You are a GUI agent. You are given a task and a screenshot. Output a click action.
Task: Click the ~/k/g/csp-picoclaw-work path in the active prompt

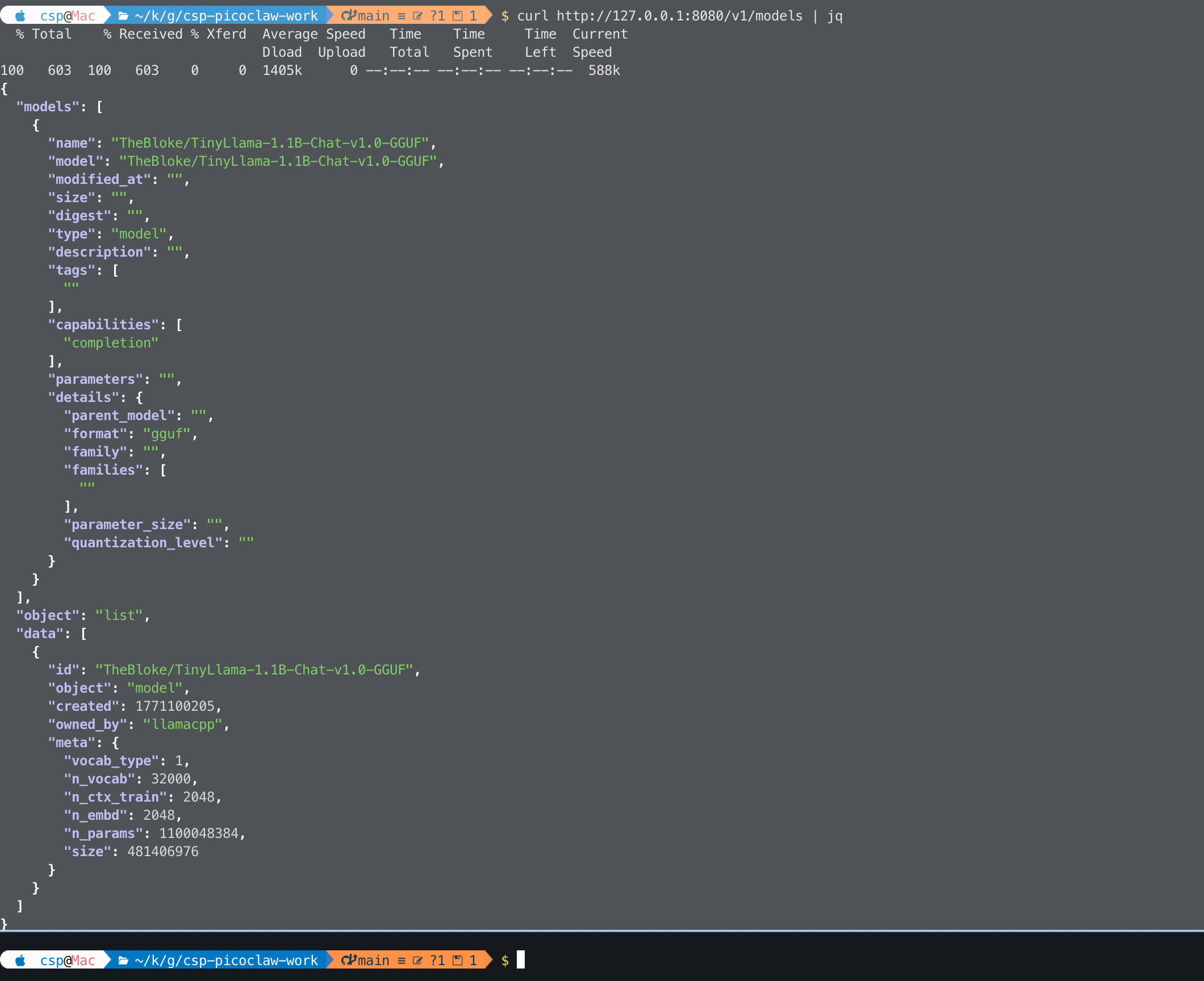tap(226, 960)
